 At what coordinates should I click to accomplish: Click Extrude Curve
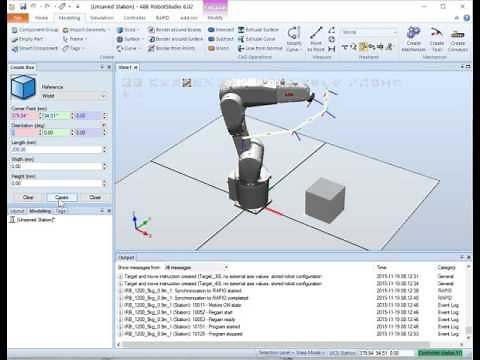pyautogui.click(x=257, y=39)
